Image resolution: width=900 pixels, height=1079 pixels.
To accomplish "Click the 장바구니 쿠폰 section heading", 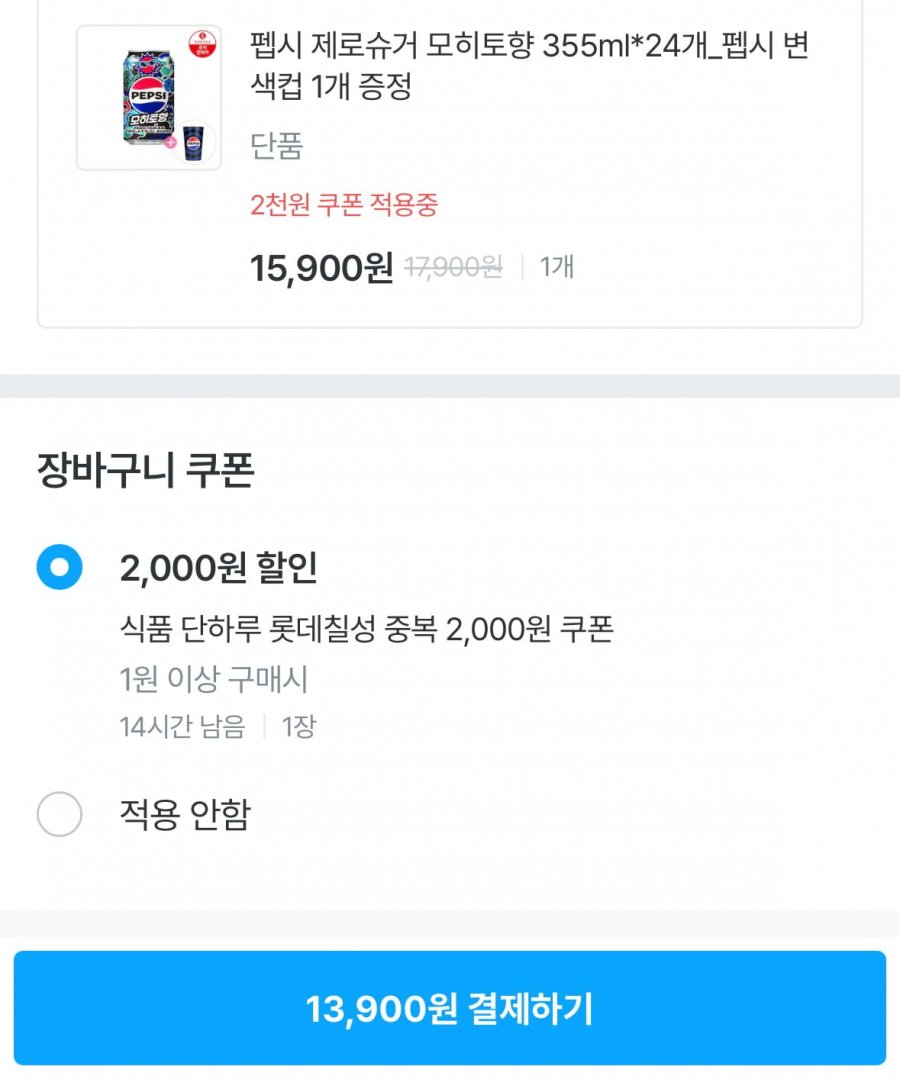I will click(x=144, y=470).
